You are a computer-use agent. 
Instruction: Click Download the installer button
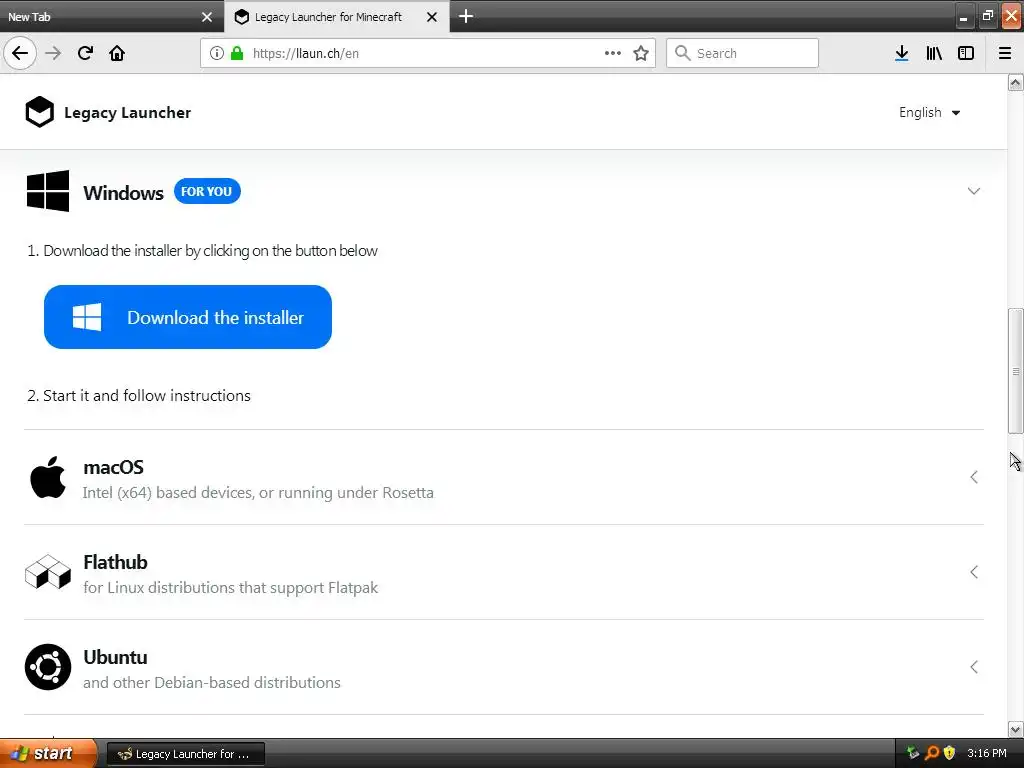[x=188, y=317]
